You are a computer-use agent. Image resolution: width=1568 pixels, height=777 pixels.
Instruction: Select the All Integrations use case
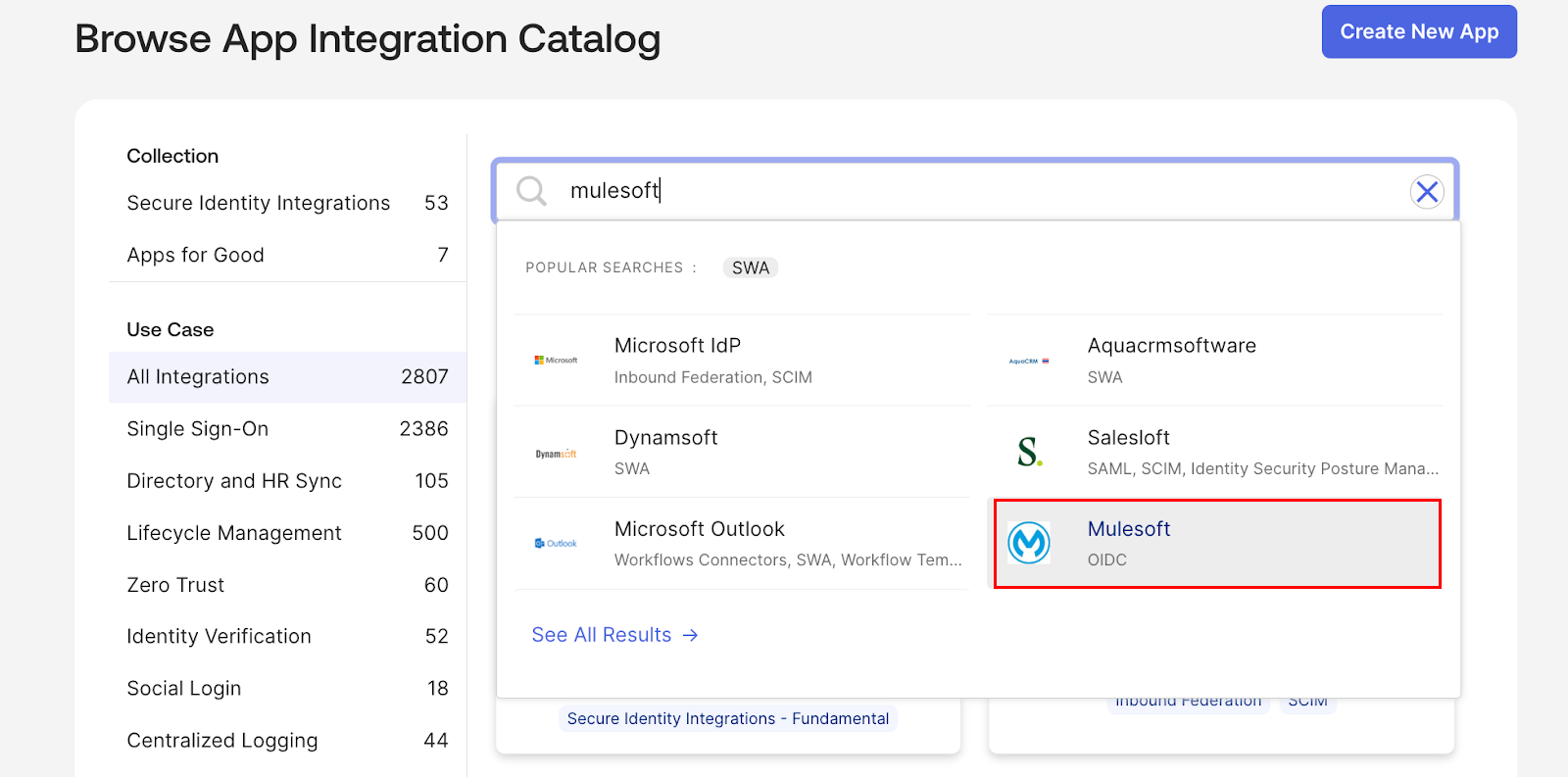[x=287, y=377]
